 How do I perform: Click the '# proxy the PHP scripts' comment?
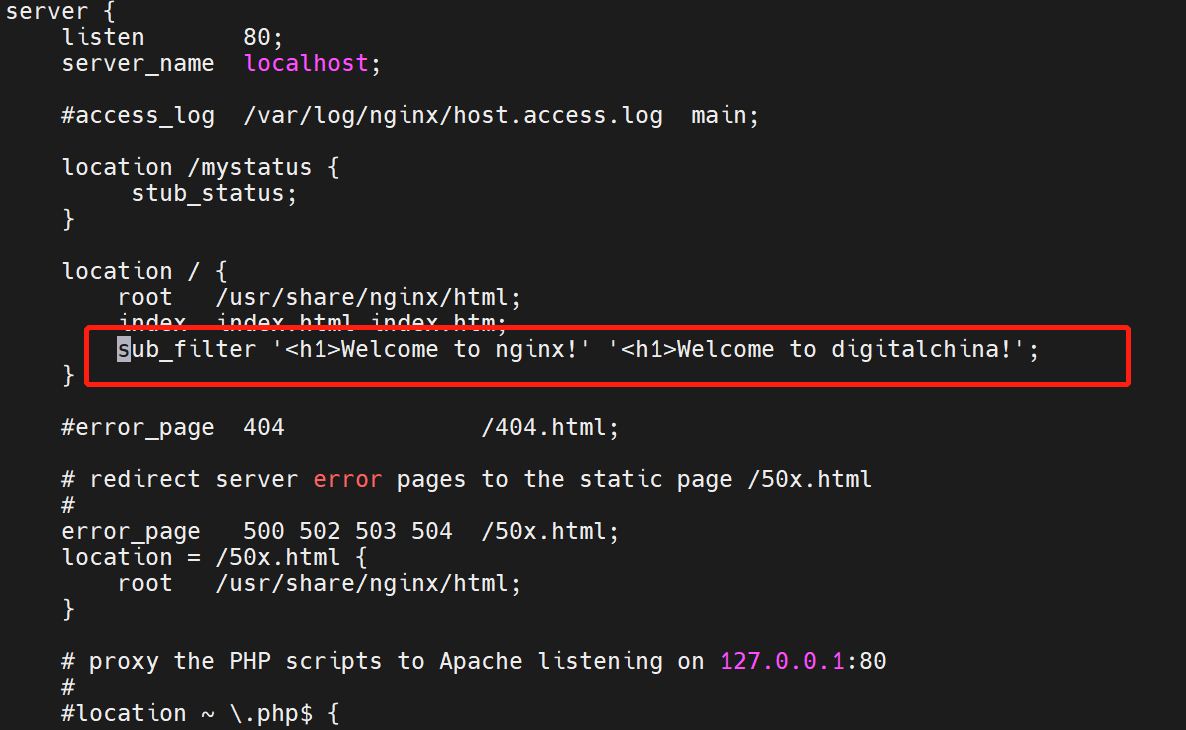(473, 661)
